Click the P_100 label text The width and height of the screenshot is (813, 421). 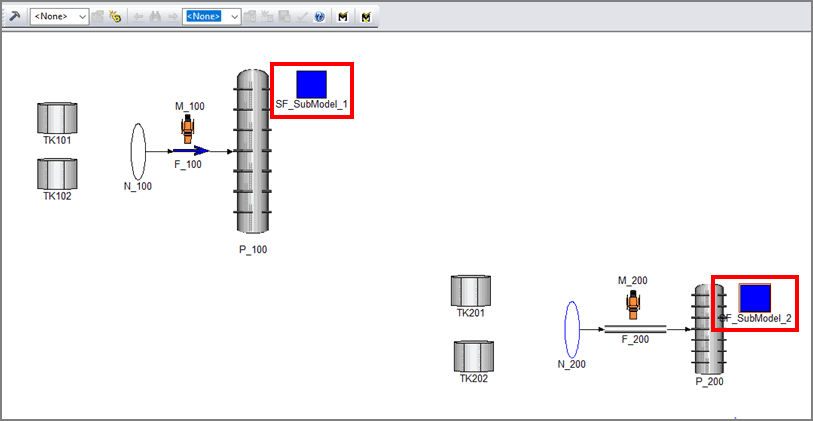point(253,249)
